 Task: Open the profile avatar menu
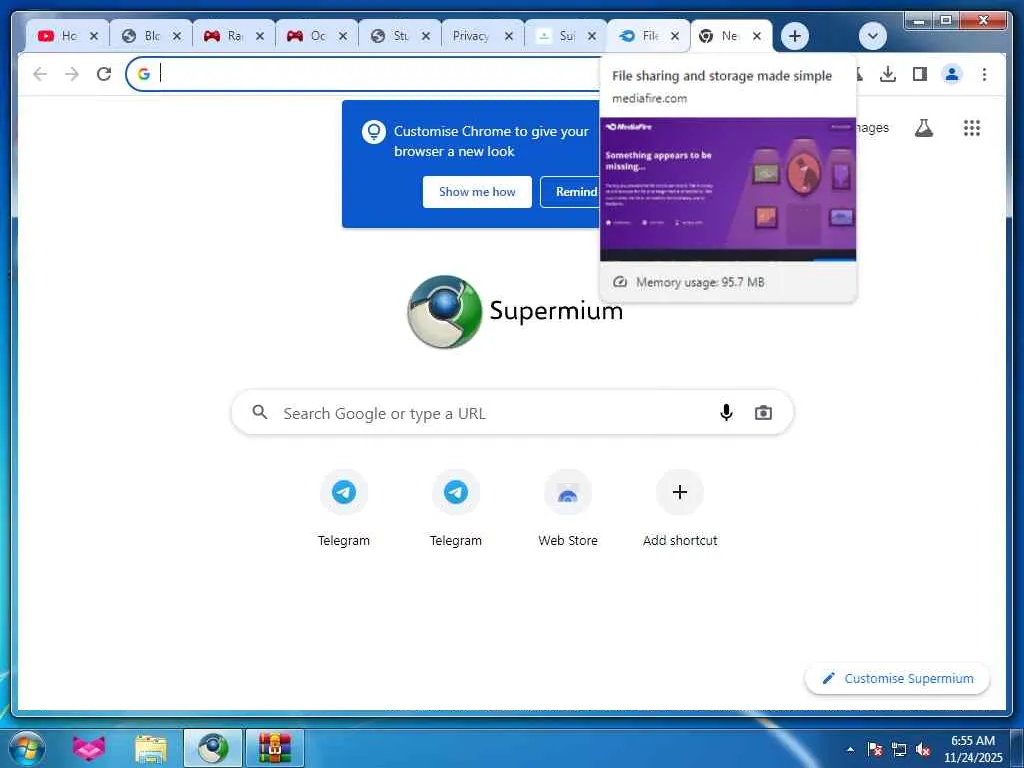tap(952, 74)
